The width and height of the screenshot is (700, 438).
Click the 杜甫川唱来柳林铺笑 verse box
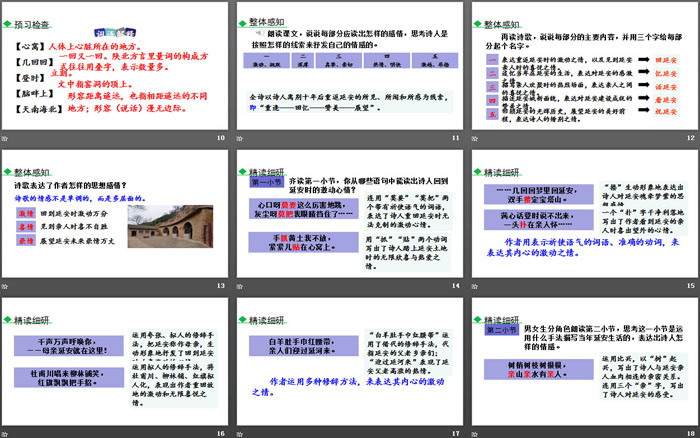pyautogui.click(x=68, y=378)
